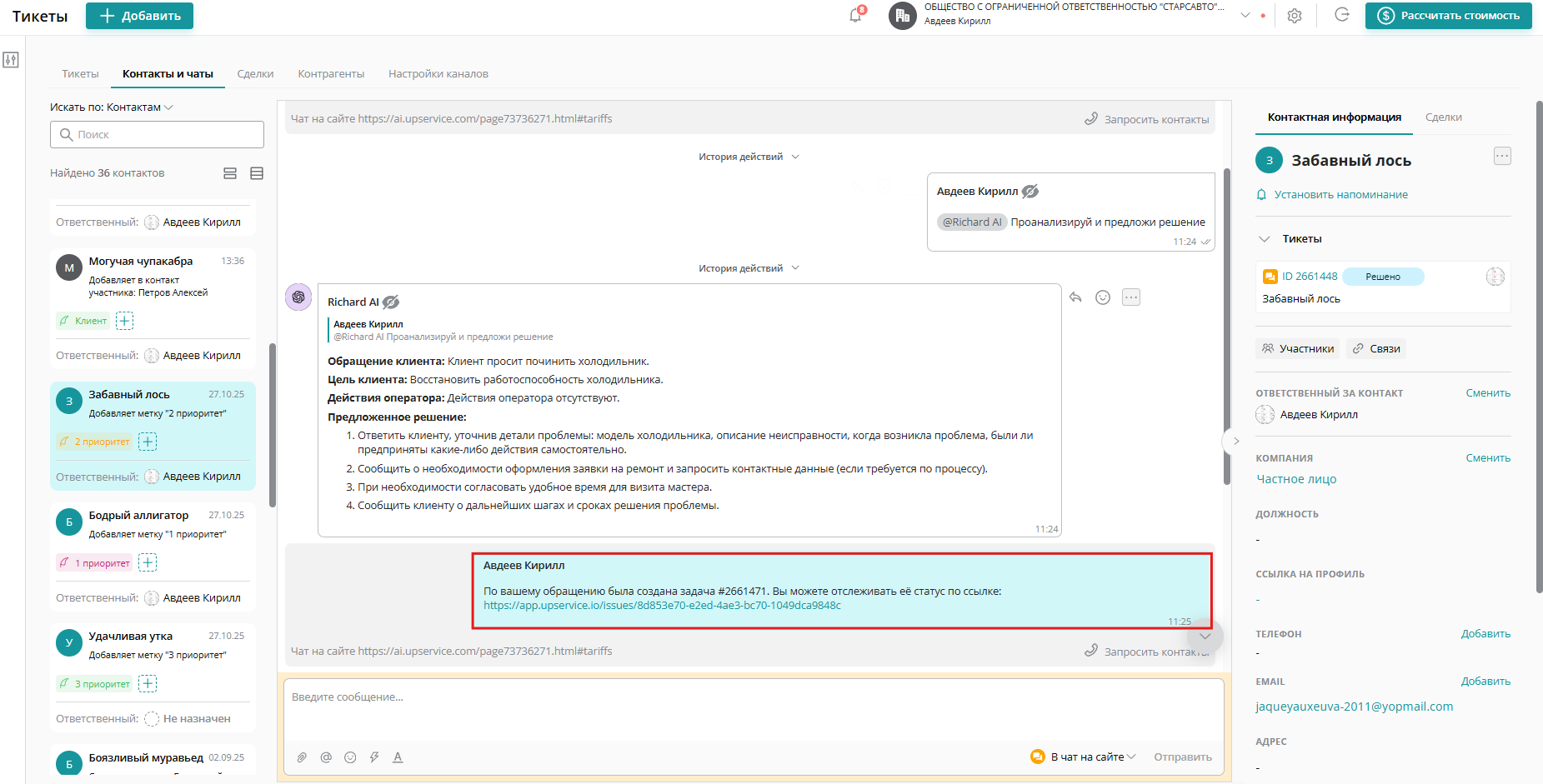The height and width of the screenshot is (784, 1543).
Task: Open notifications via the bell icon
Action: pyautogui.click(x=854, y=15)
